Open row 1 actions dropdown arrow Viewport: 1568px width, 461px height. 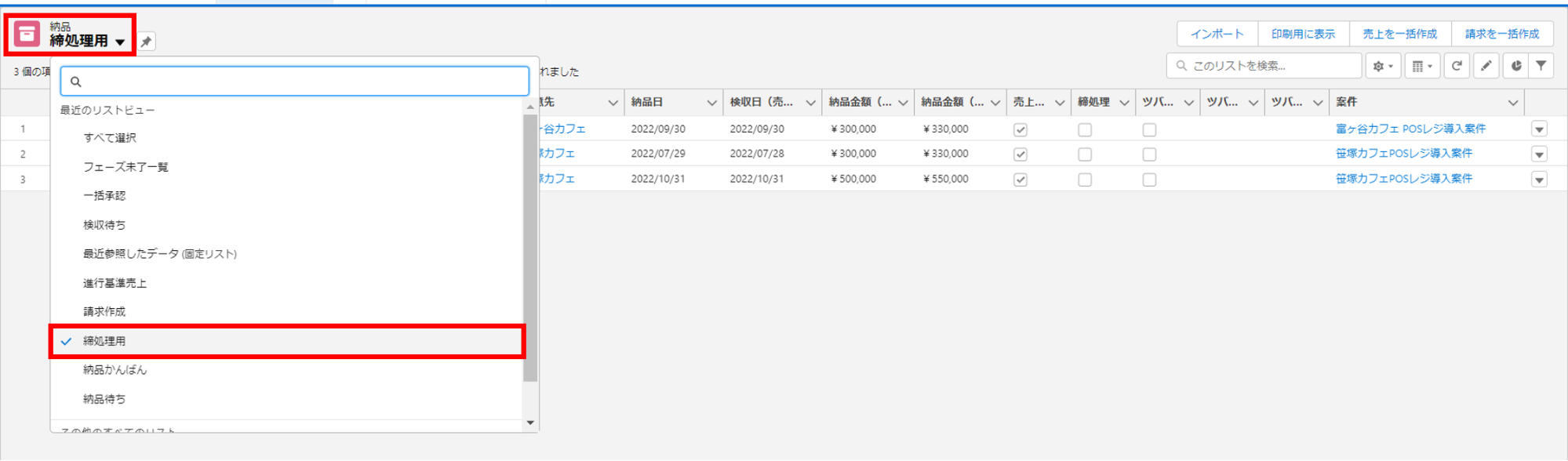[x=1539, y=129]
